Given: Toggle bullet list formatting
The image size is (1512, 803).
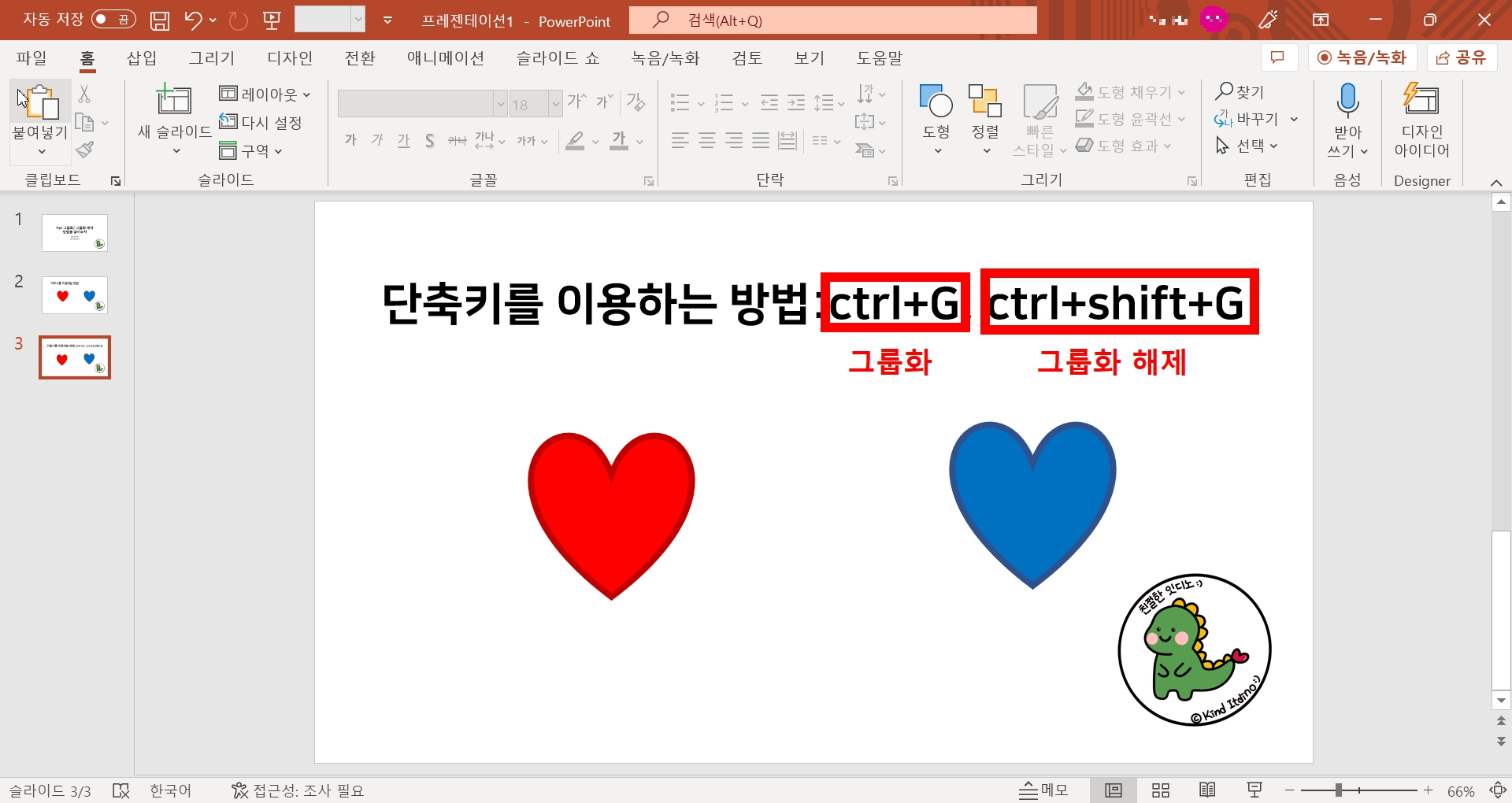Looking at the screenshot, I should coord(680,102).
